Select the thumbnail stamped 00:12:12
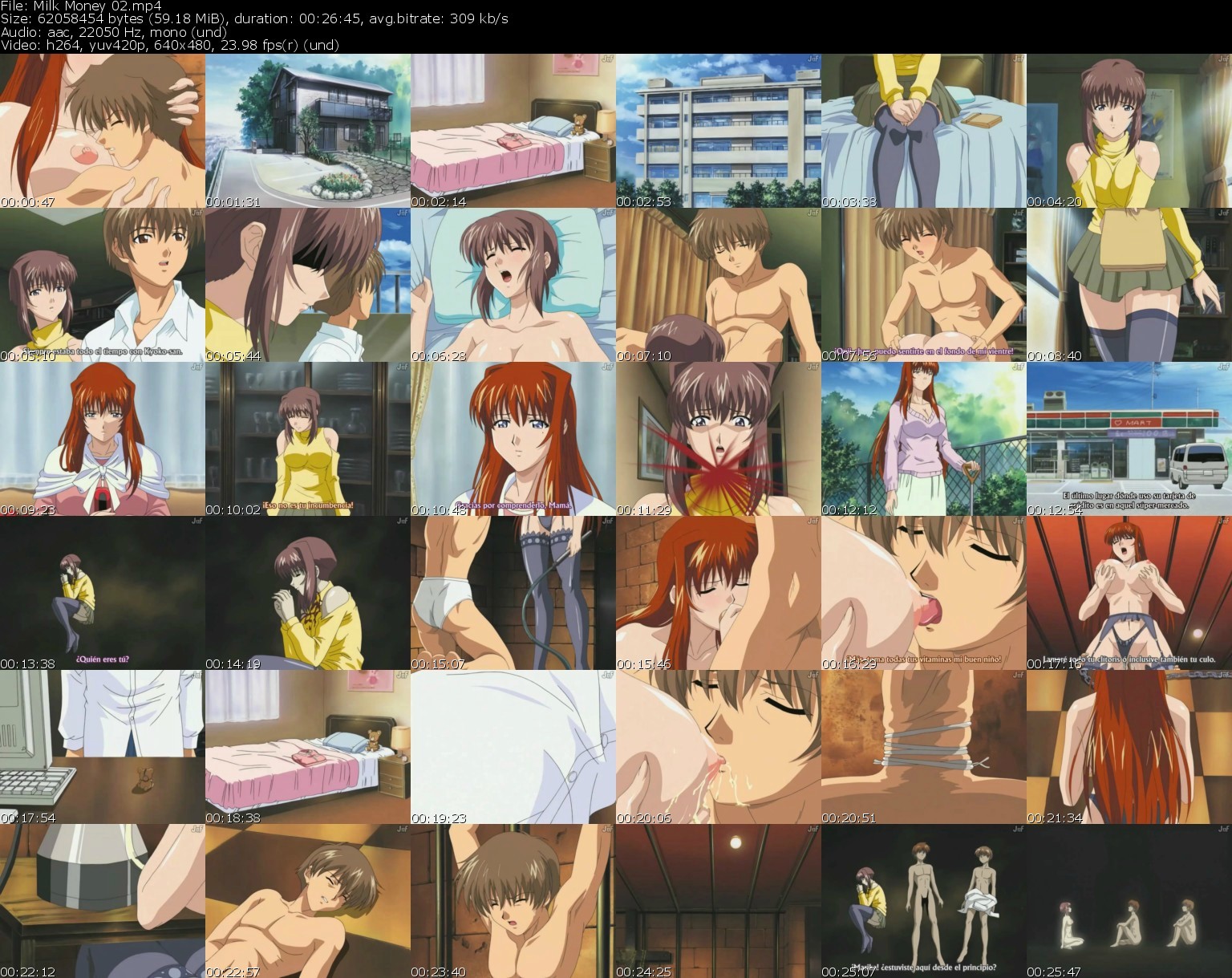Viewport: 1232px width, 978px height. coord(924,439)
